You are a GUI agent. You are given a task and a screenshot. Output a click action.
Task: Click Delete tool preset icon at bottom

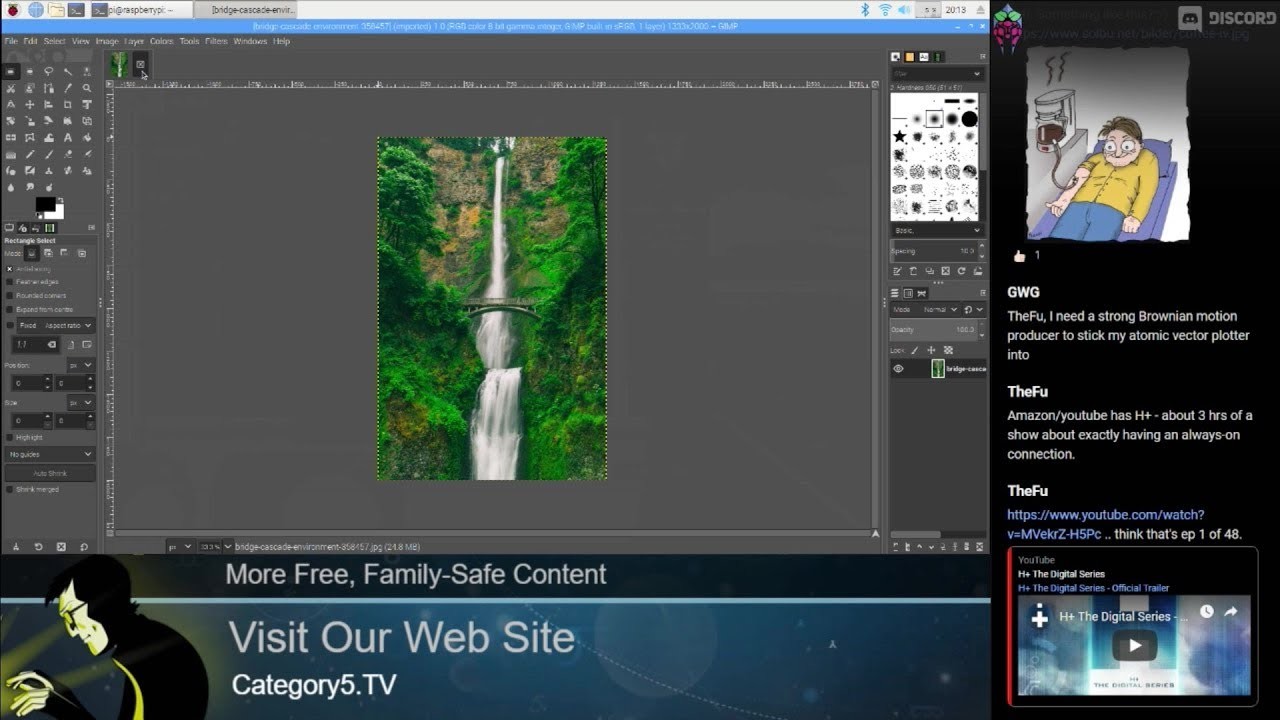coord(61,547)
